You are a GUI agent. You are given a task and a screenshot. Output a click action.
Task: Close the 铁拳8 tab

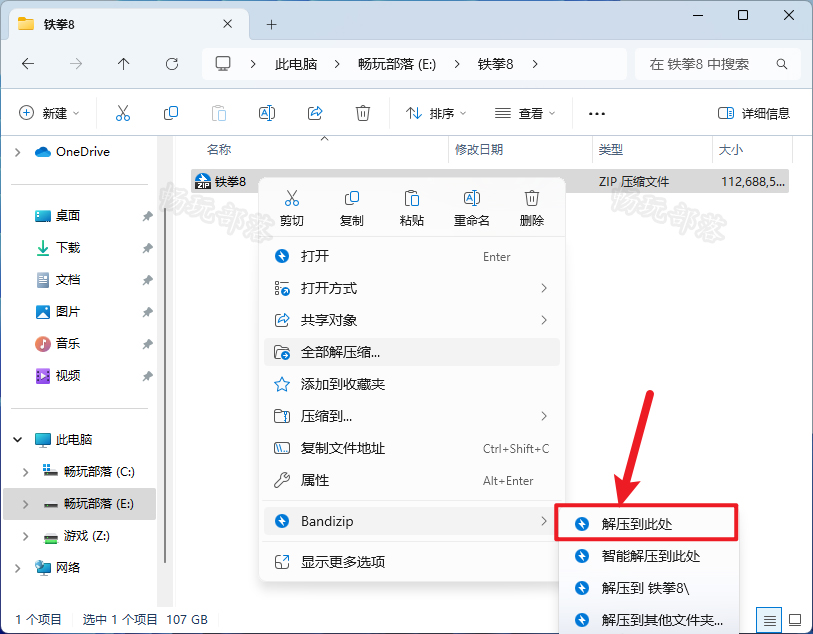[227, 24]
